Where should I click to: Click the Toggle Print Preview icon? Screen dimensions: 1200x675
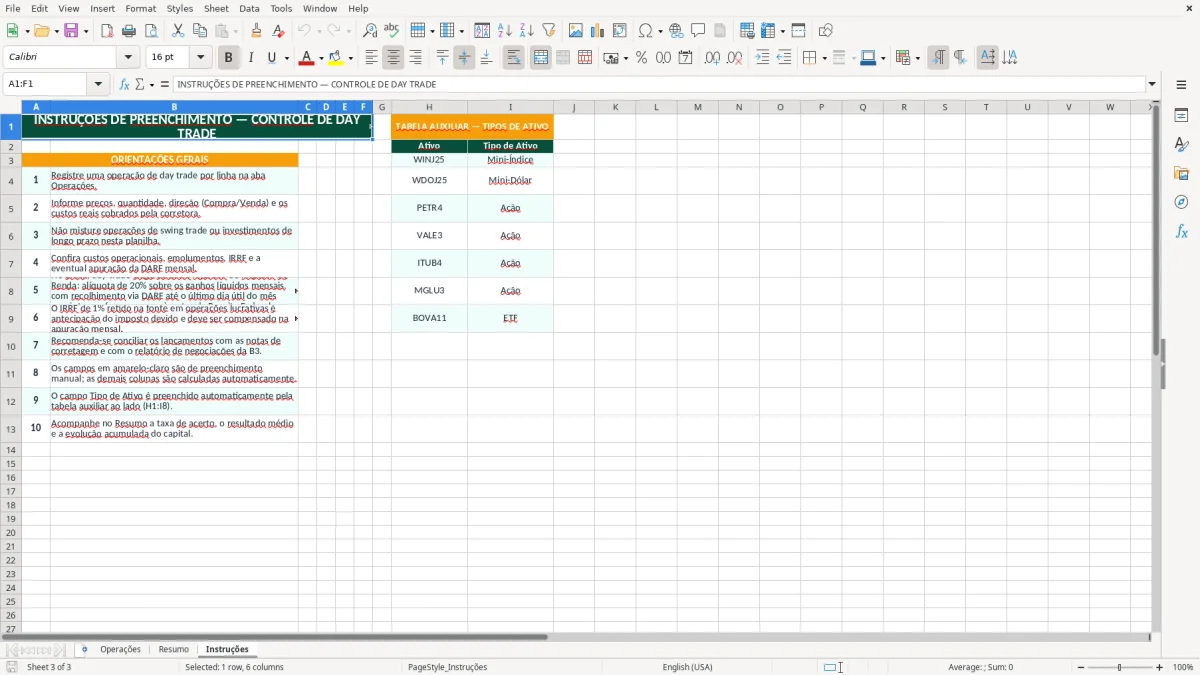click(150, 31)
